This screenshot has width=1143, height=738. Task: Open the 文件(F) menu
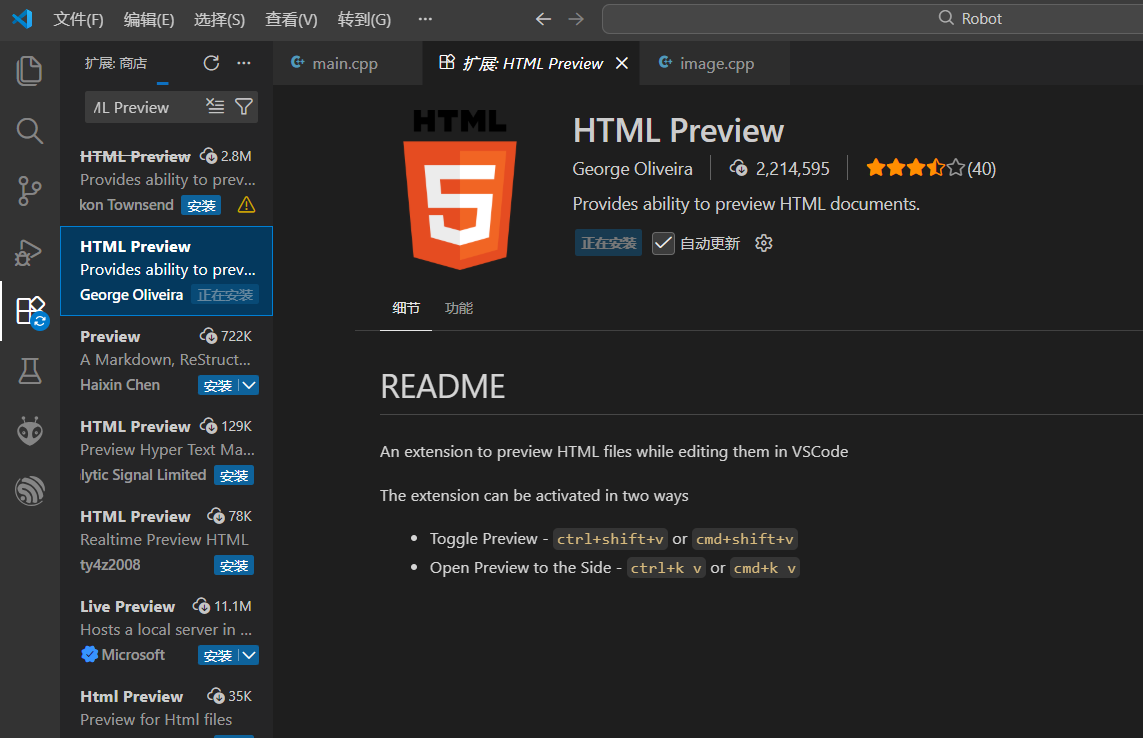click(x=78, y=19)
